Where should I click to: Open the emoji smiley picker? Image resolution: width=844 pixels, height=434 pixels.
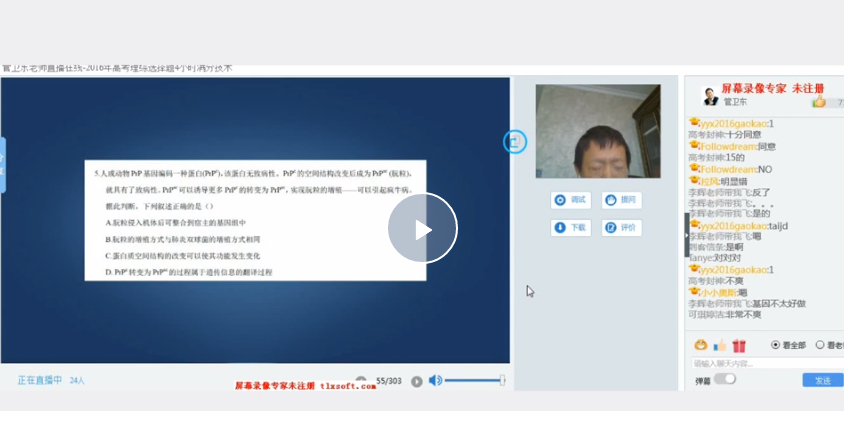(700, 345)
